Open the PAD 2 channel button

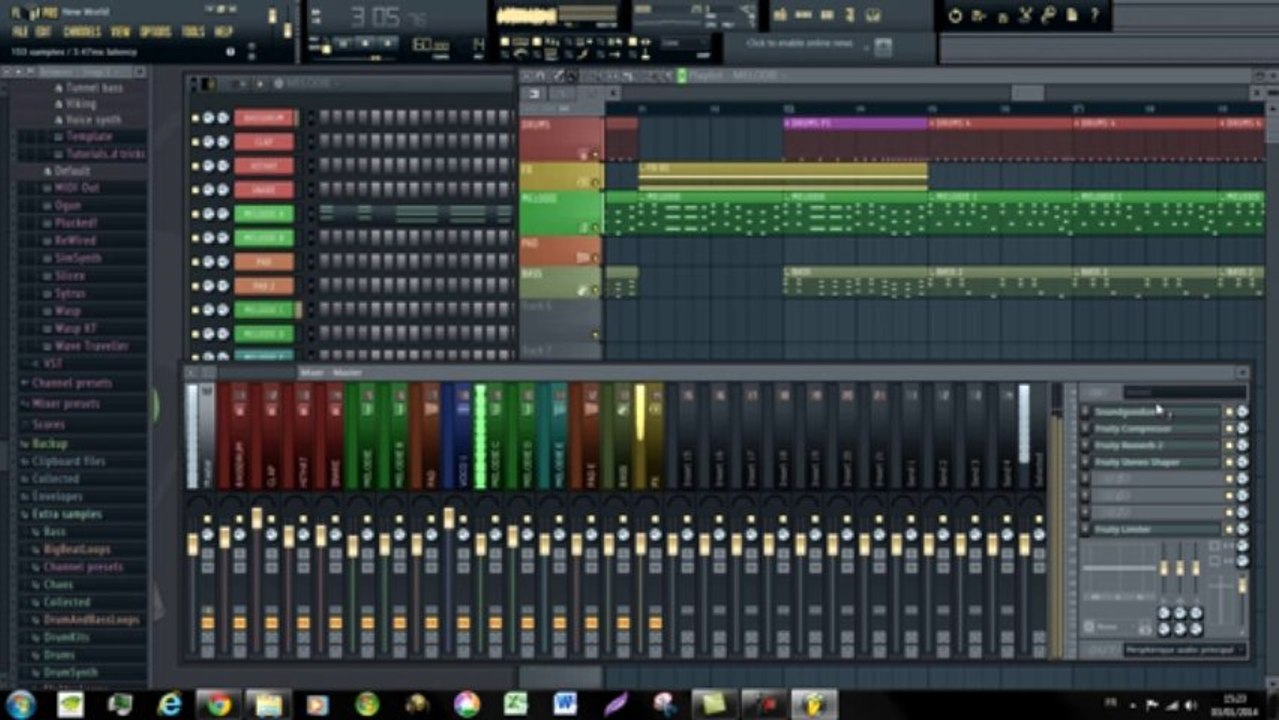pos(264,286)
